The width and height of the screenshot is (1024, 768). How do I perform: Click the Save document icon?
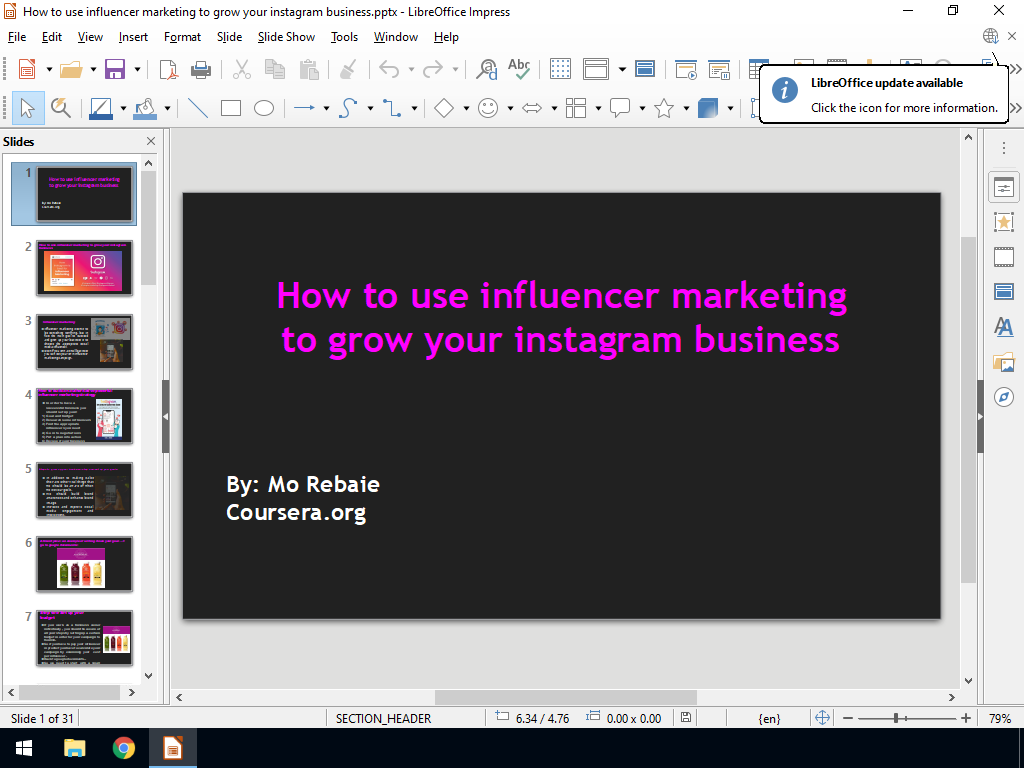[x=115, y=69]
